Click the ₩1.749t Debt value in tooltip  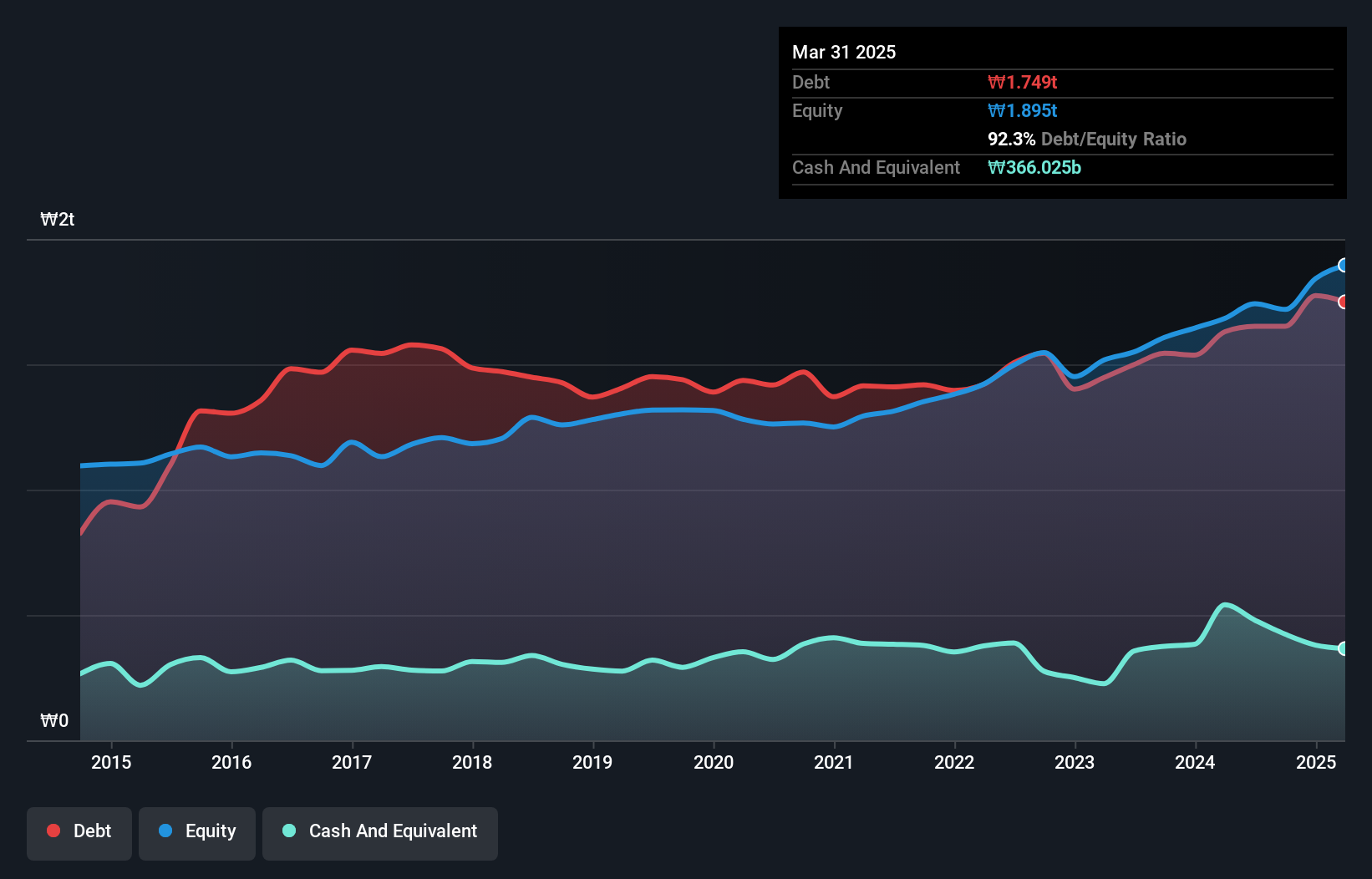point(1022,82)
